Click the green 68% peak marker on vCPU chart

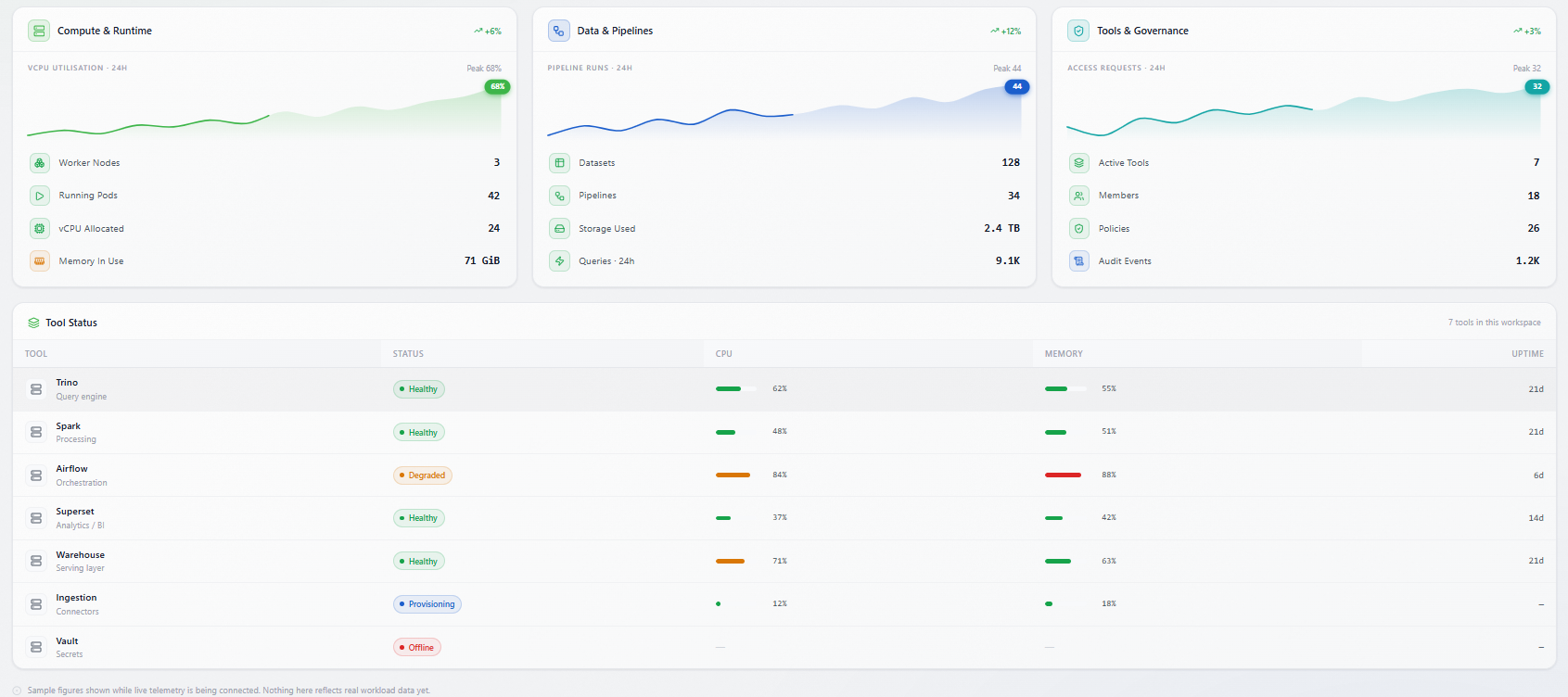click(x=498, y=87)
